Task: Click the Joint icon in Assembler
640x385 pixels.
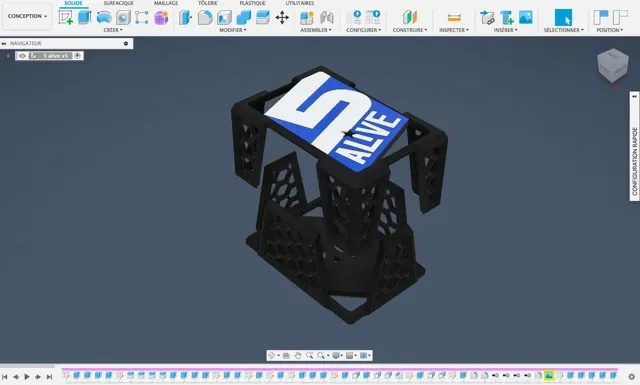Action: [x=327, y=18]
